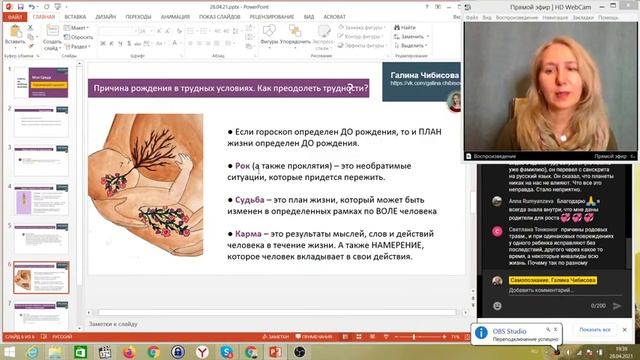Switch to the ДИЗАЙН ribbon tab
640x360 pixels.
click(x=106, y=17)
